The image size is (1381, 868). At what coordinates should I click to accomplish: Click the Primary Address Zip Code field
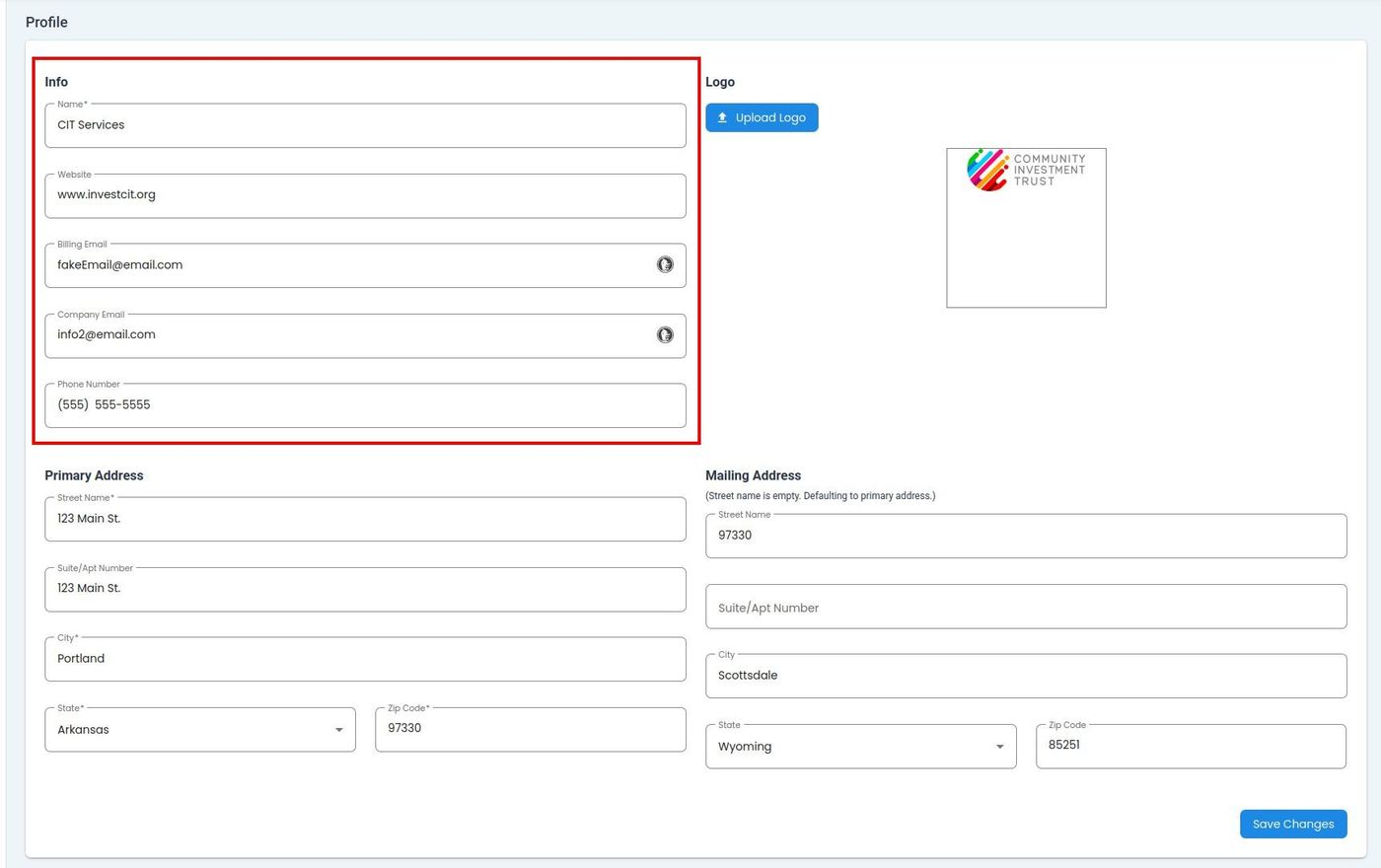[x=530, y=729]
